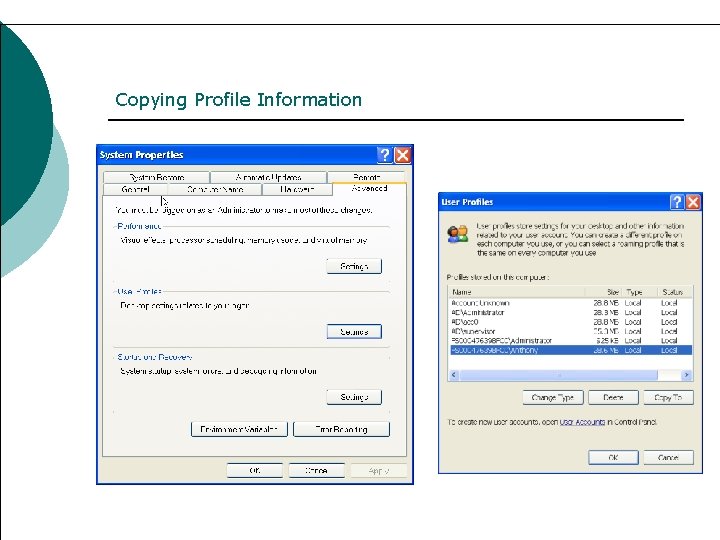
Task: Open User Profiles Settings button
Action: click(x=354, y=332)
